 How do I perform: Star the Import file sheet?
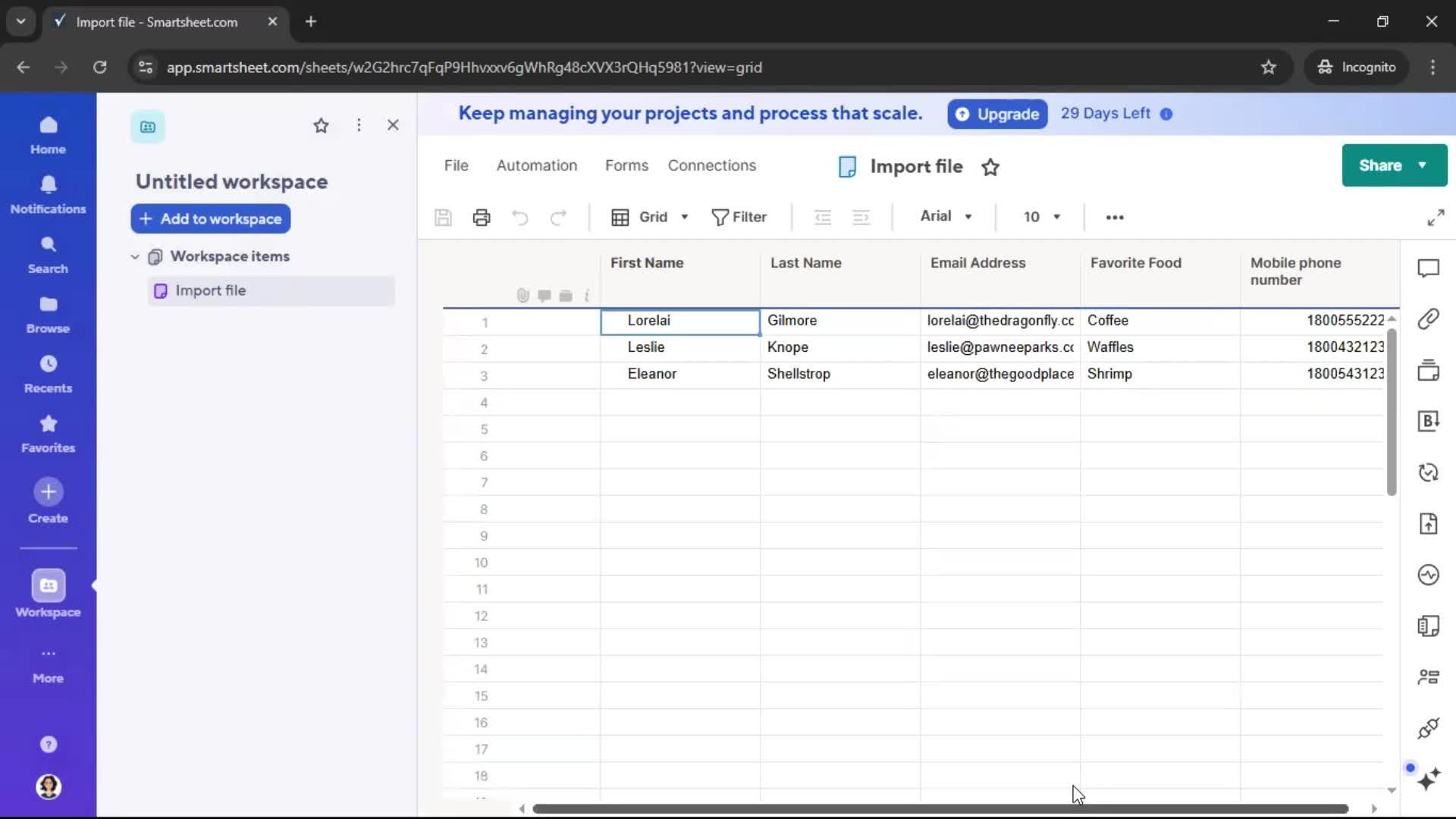[990, 166]
